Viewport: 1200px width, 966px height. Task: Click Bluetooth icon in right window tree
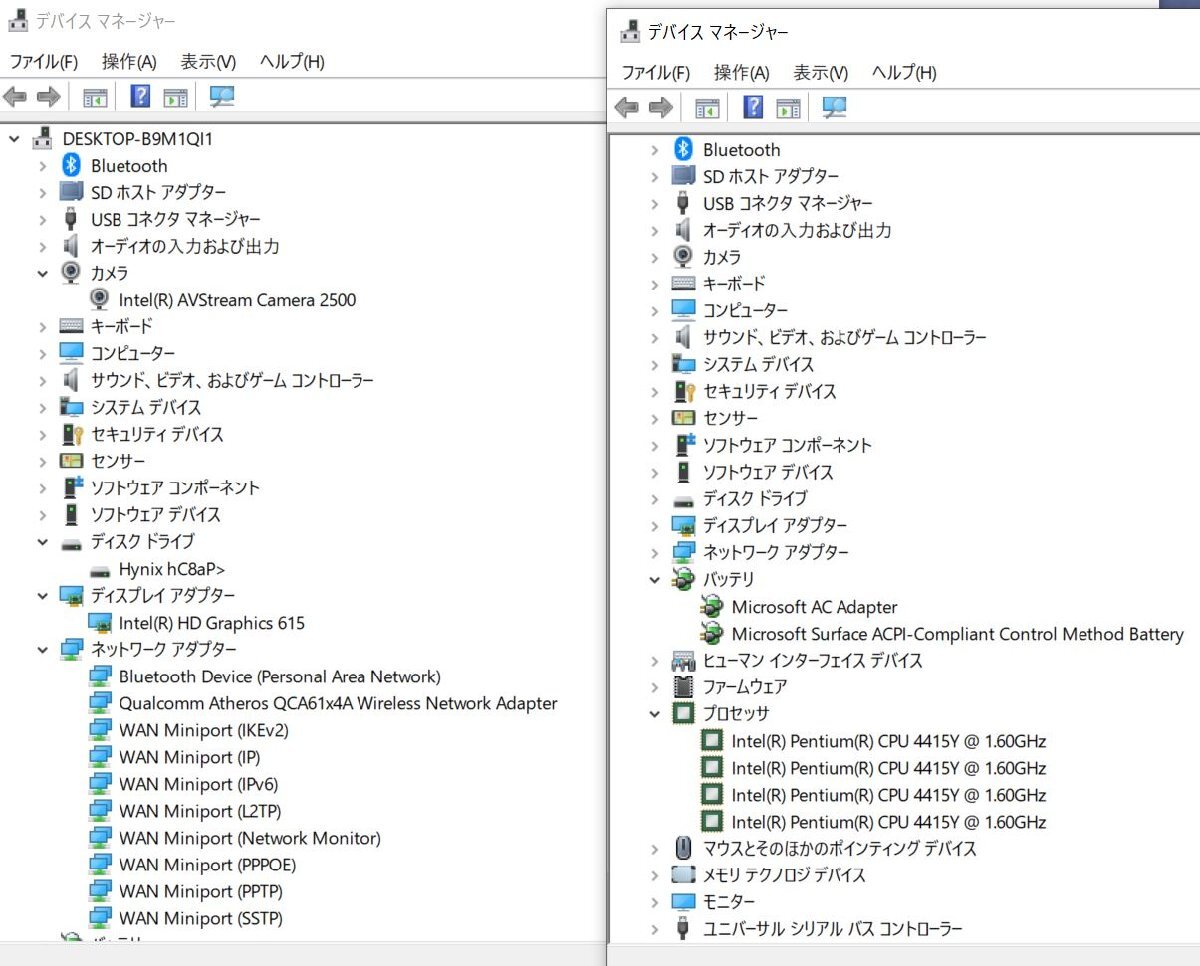pyautogui.click(x=683, y=149)
